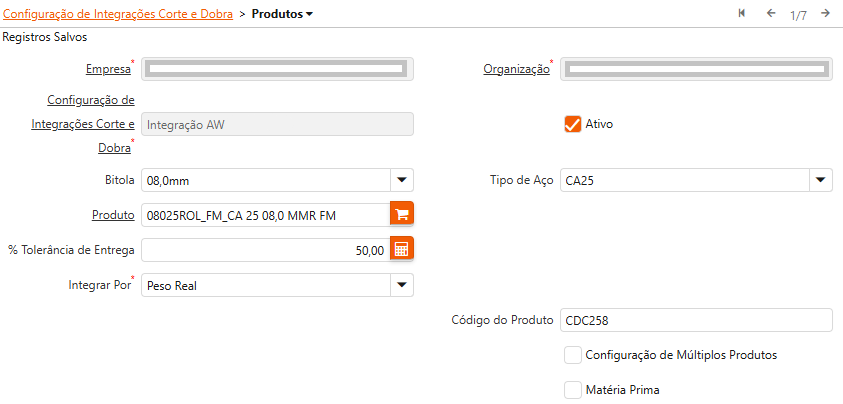Open the Tipo de Aço dropdown
Viewport: 843px width, 404px height.
(x=820, y=180)
